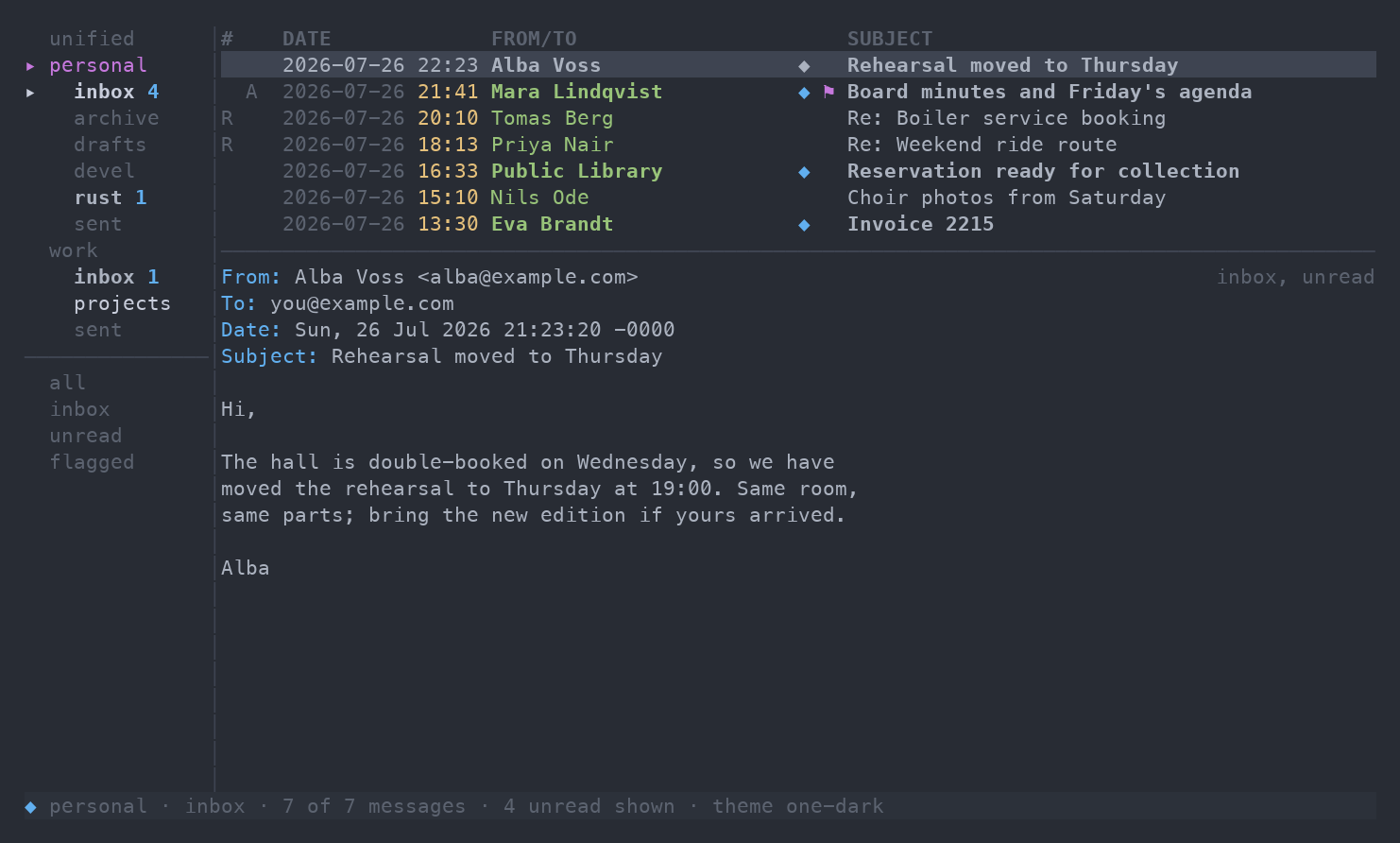Click the arrow beside personal inbox 4

[30, 92]
